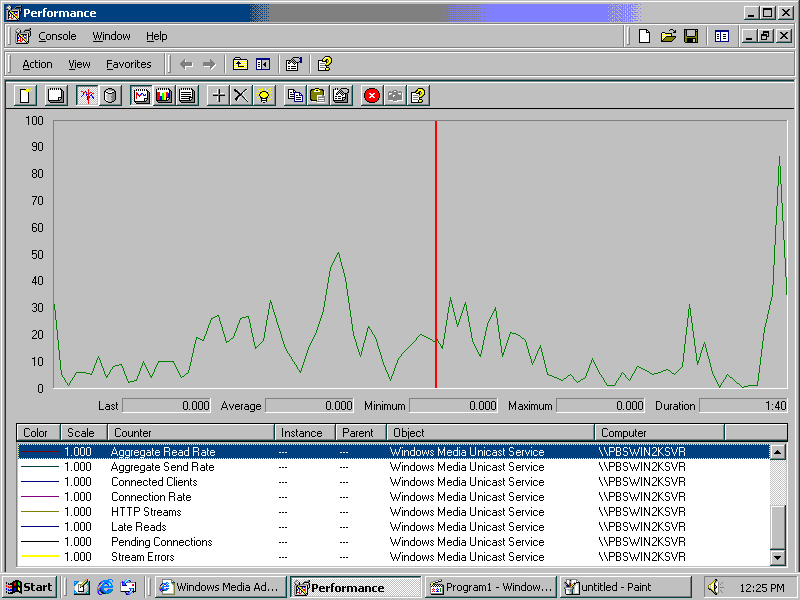Toggle Show/Hide Console Tree icon
800x600 pixels.
[263, 64]
